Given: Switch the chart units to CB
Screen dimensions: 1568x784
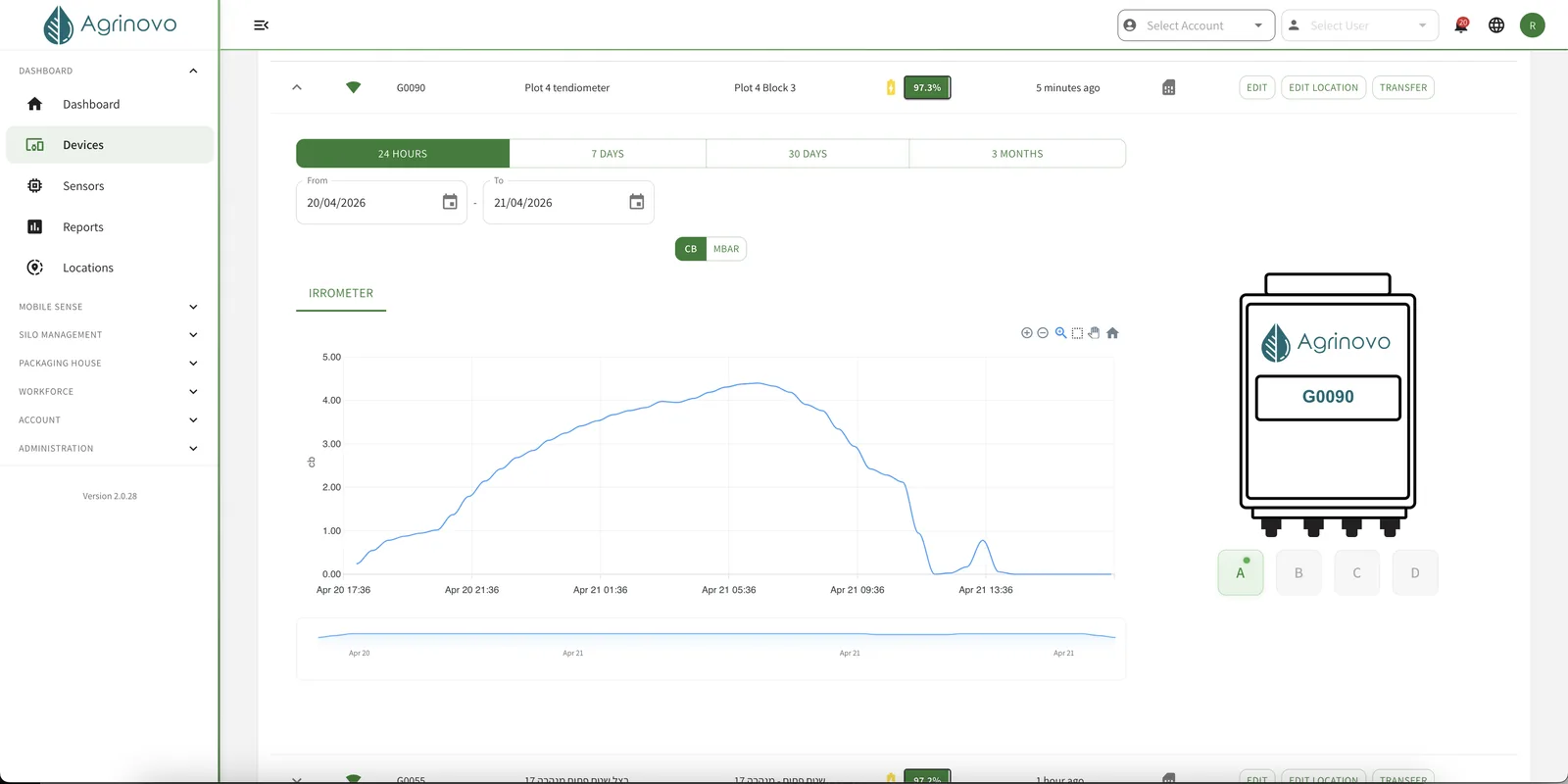Looking at the screenshot, I should [x=691, y=249].
